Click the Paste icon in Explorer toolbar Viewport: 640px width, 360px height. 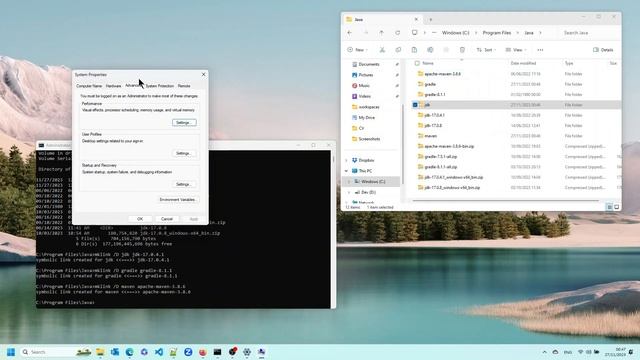click(x=414, y=50)
